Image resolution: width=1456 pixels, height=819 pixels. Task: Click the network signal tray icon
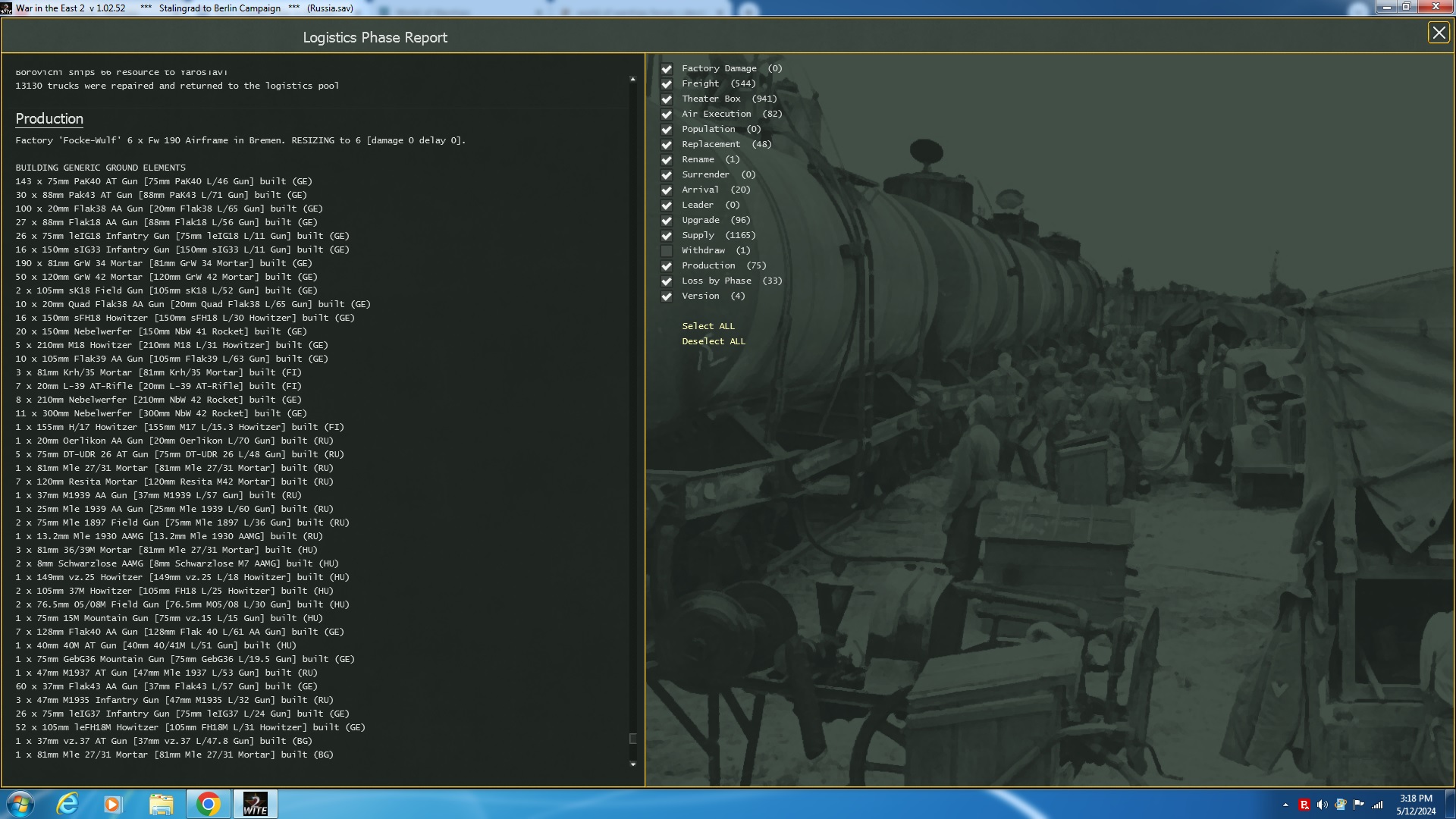tap(1377, 805)
